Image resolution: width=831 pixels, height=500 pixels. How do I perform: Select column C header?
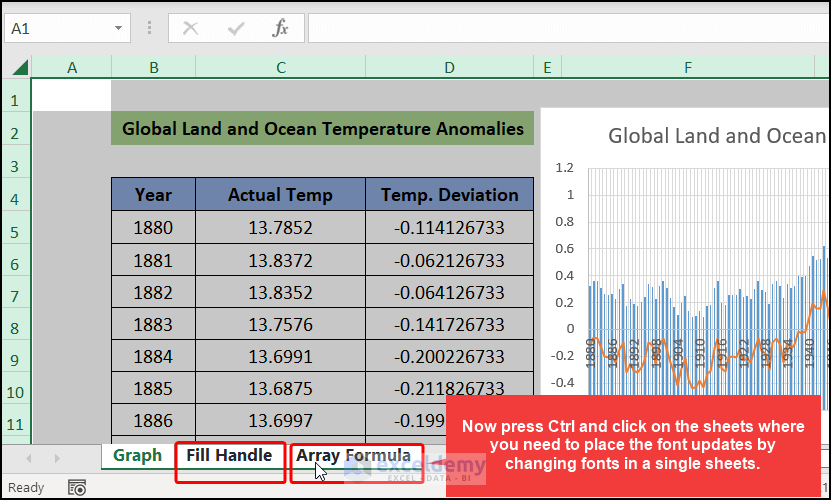(x=281, y=67)
